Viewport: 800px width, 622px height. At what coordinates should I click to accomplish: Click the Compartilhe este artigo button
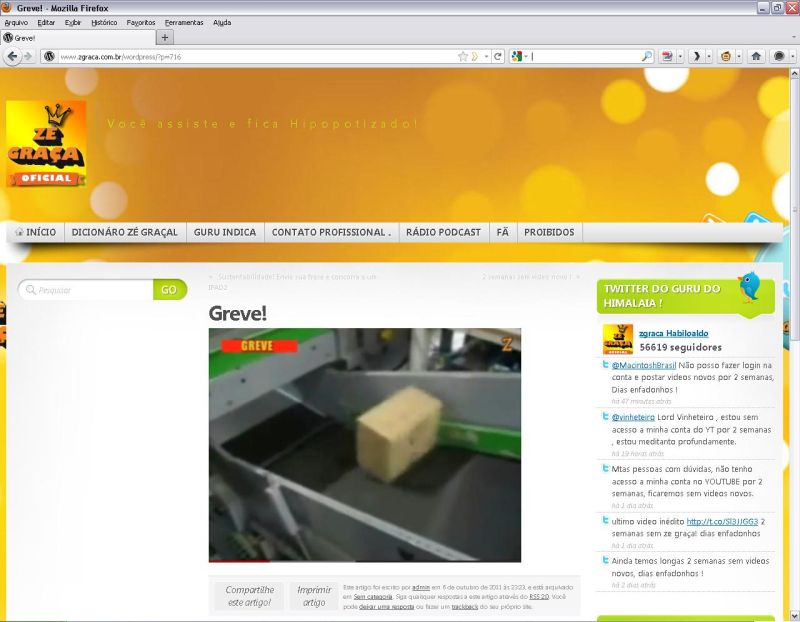pos(249,597)
